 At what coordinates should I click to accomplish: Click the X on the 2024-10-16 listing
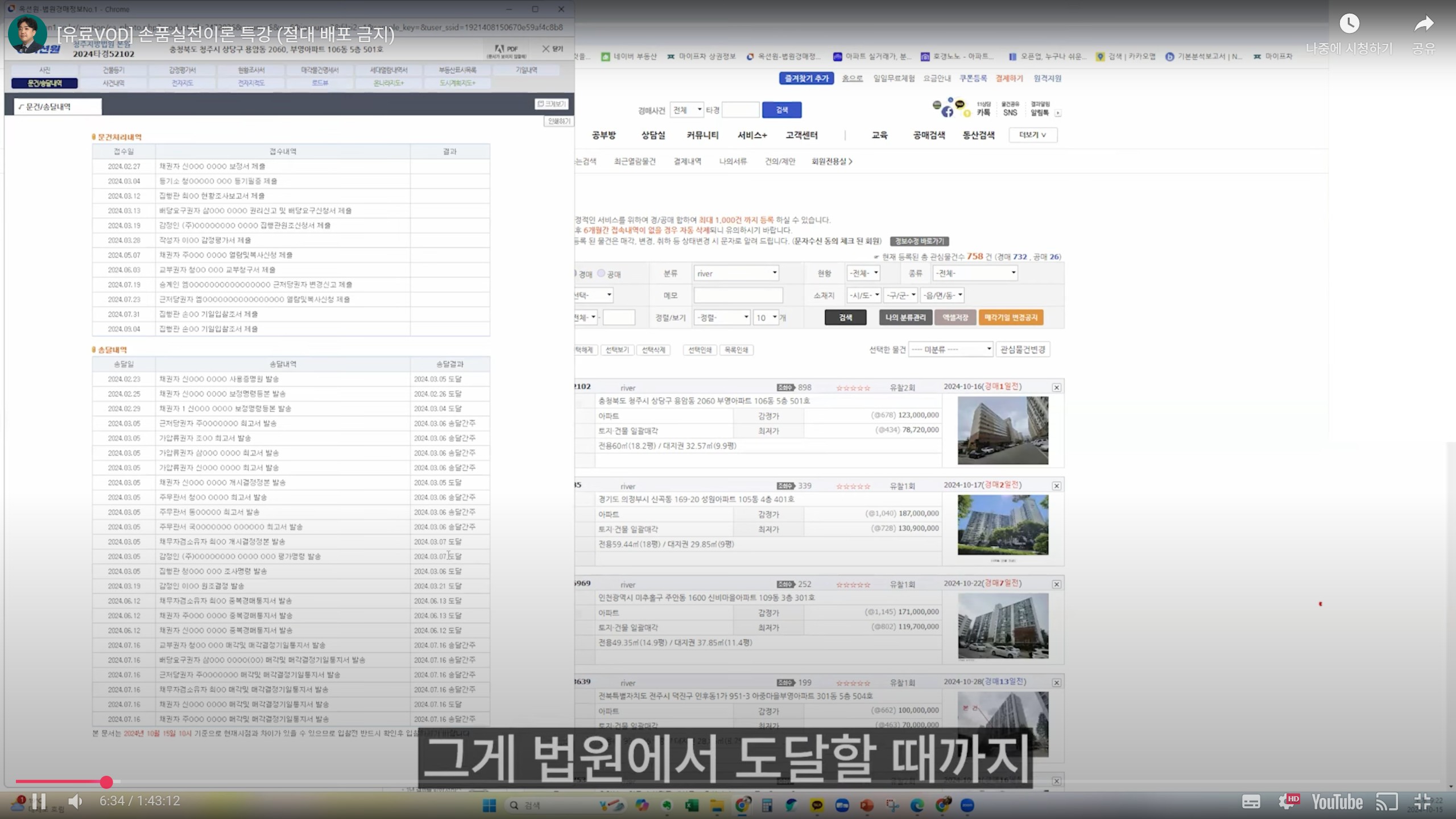point(1056,388)
